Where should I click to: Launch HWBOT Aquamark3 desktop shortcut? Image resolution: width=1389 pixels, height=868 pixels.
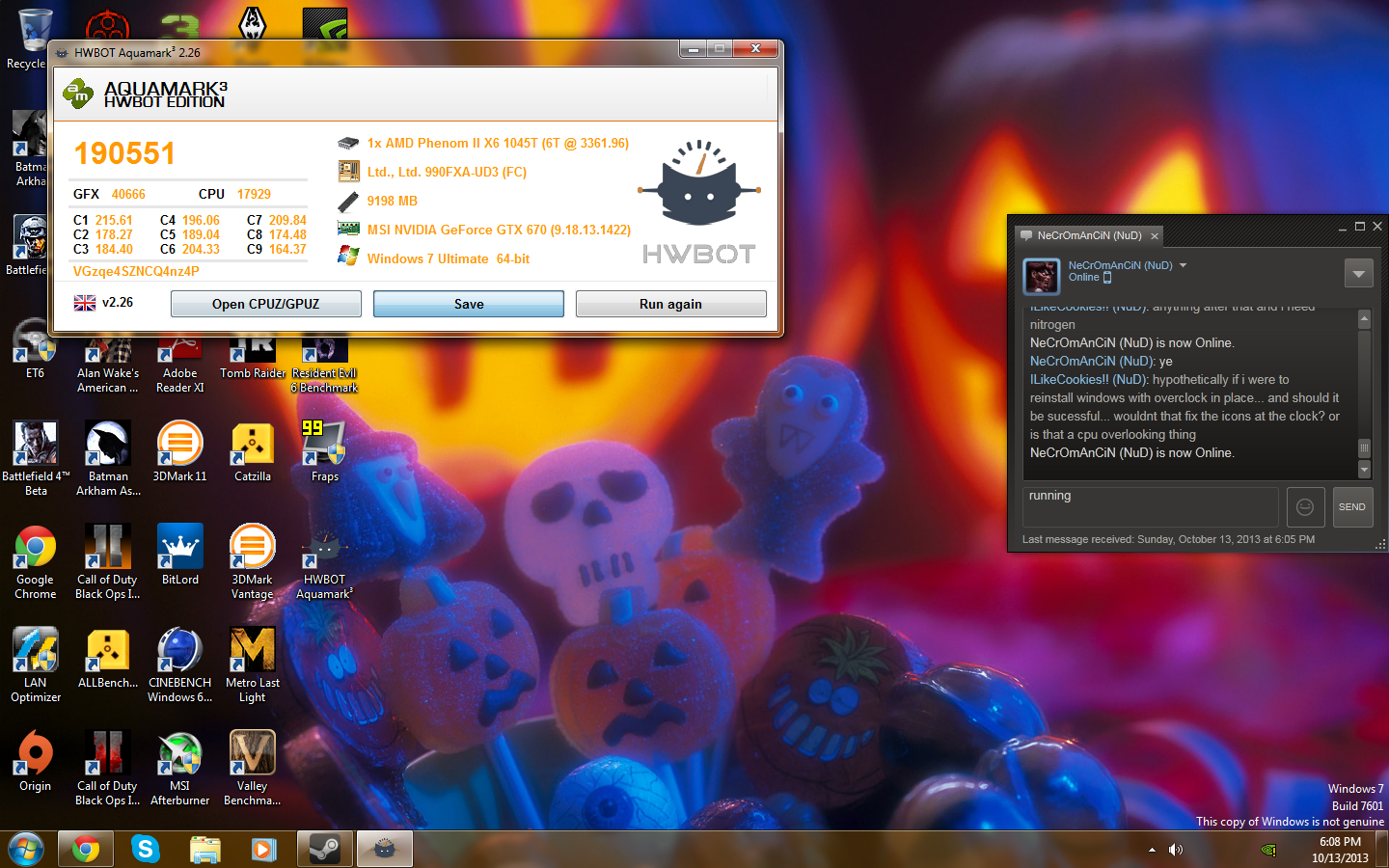(324, 563)
